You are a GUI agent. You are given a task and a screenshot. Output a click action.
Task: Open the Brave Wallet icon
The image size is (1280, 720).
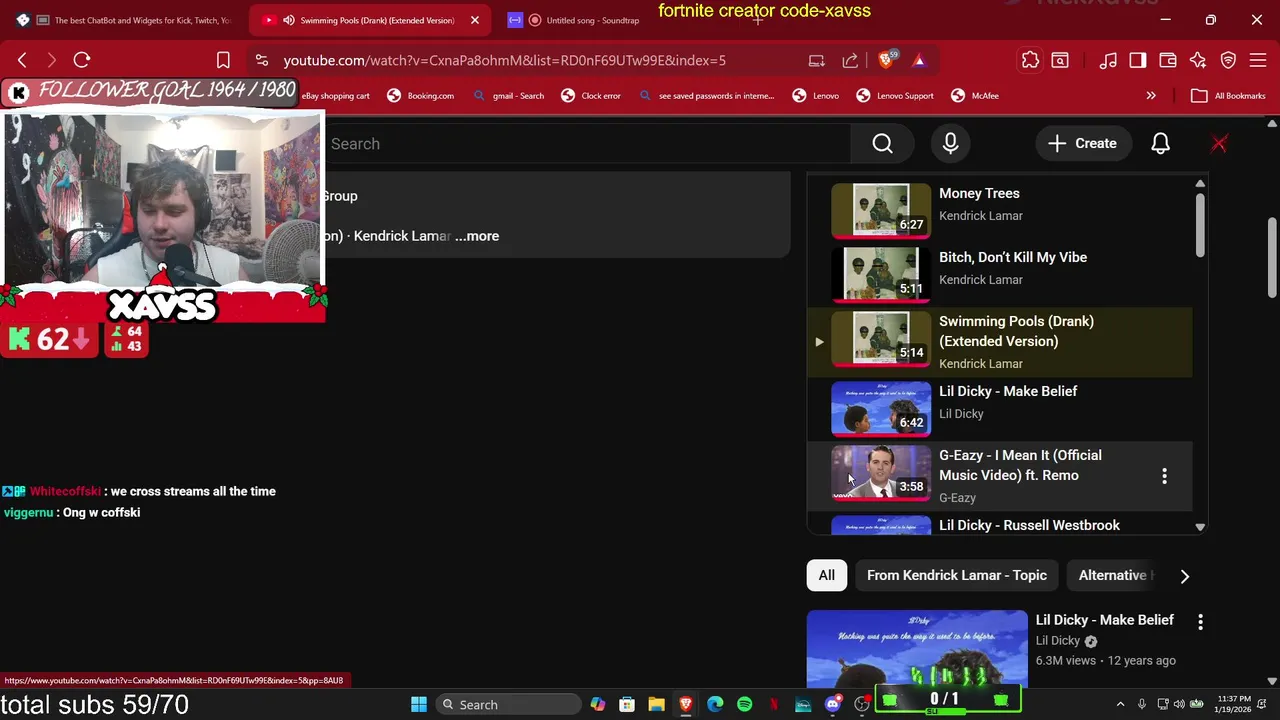click(1168, 60)
